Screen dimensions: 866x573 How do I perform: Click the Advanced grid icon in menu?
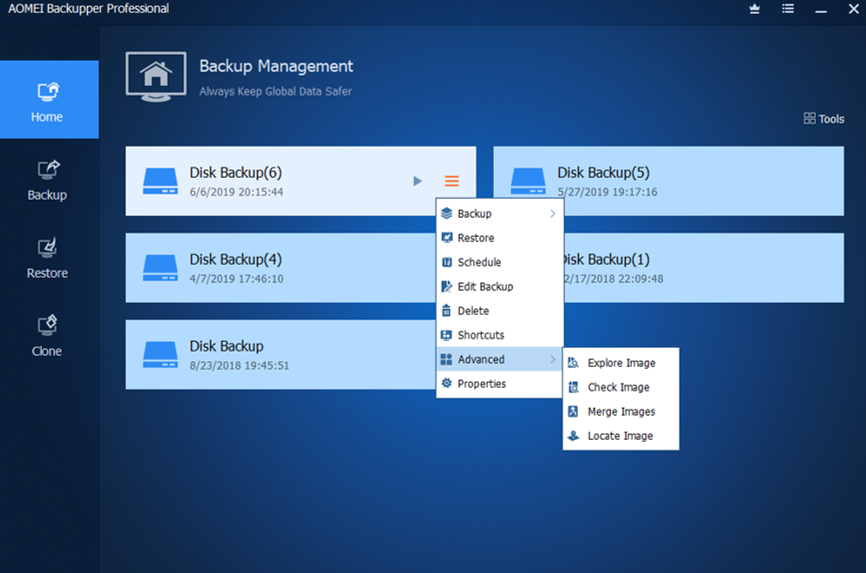[x=447, y=360]
